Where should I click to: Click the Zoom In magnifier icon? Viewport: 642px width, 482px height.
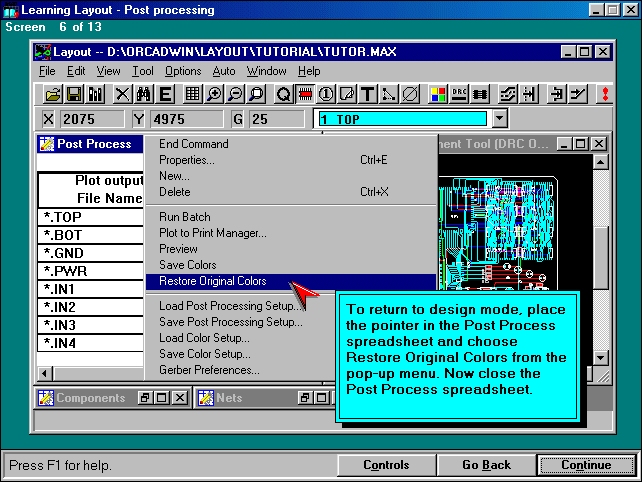tap(213, 94)
